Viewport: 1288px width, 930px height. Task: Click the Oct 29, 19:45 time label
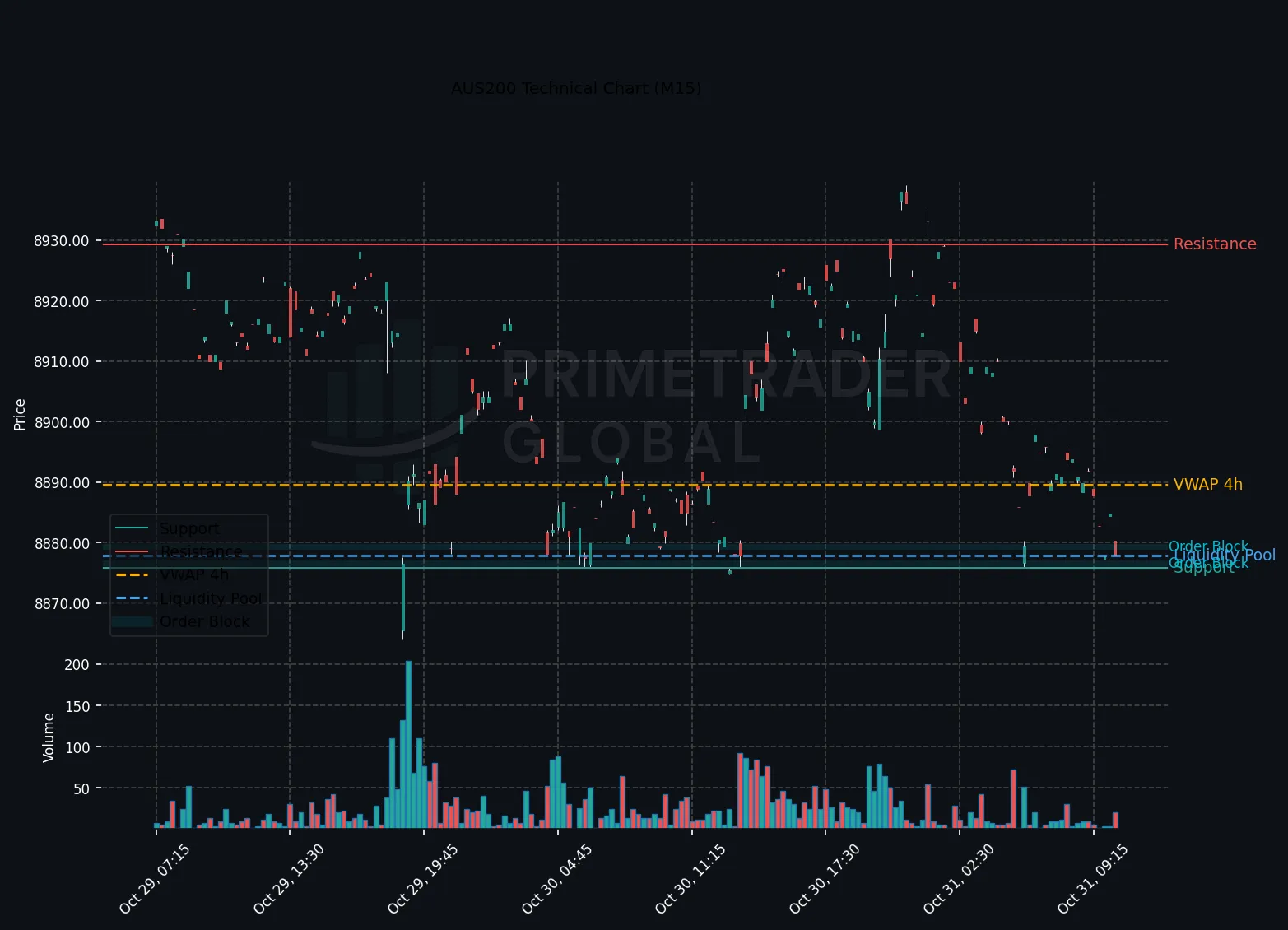(x=422, y=878)
